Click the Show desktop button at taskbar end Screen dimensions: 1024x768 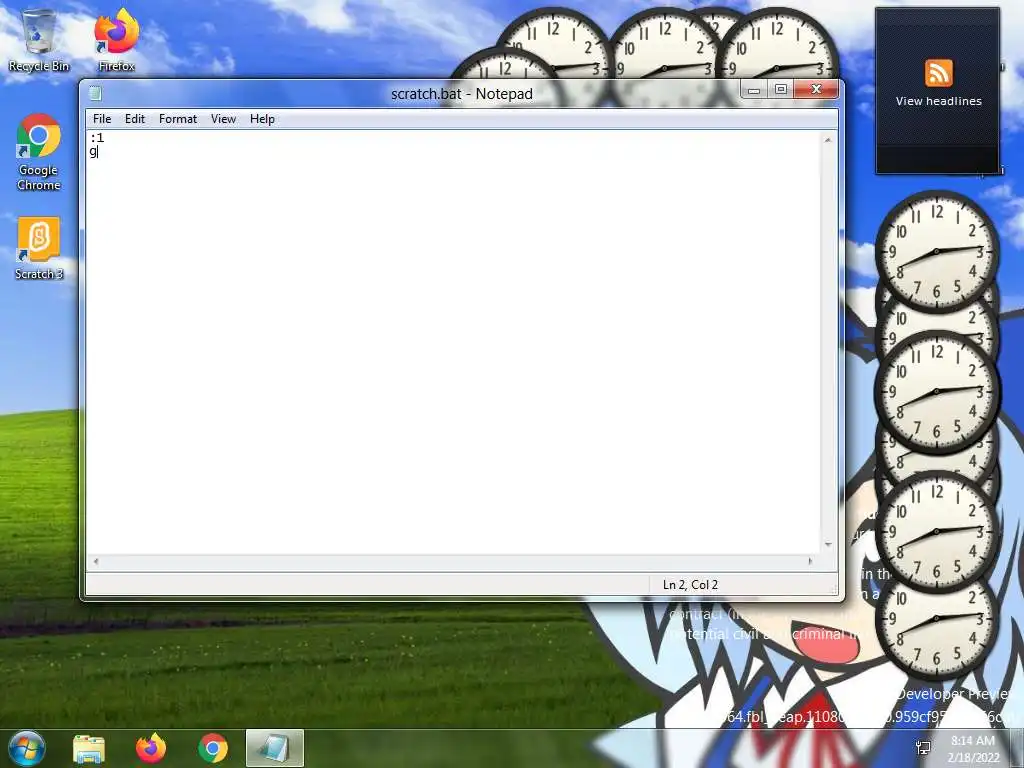[1017, 748]
